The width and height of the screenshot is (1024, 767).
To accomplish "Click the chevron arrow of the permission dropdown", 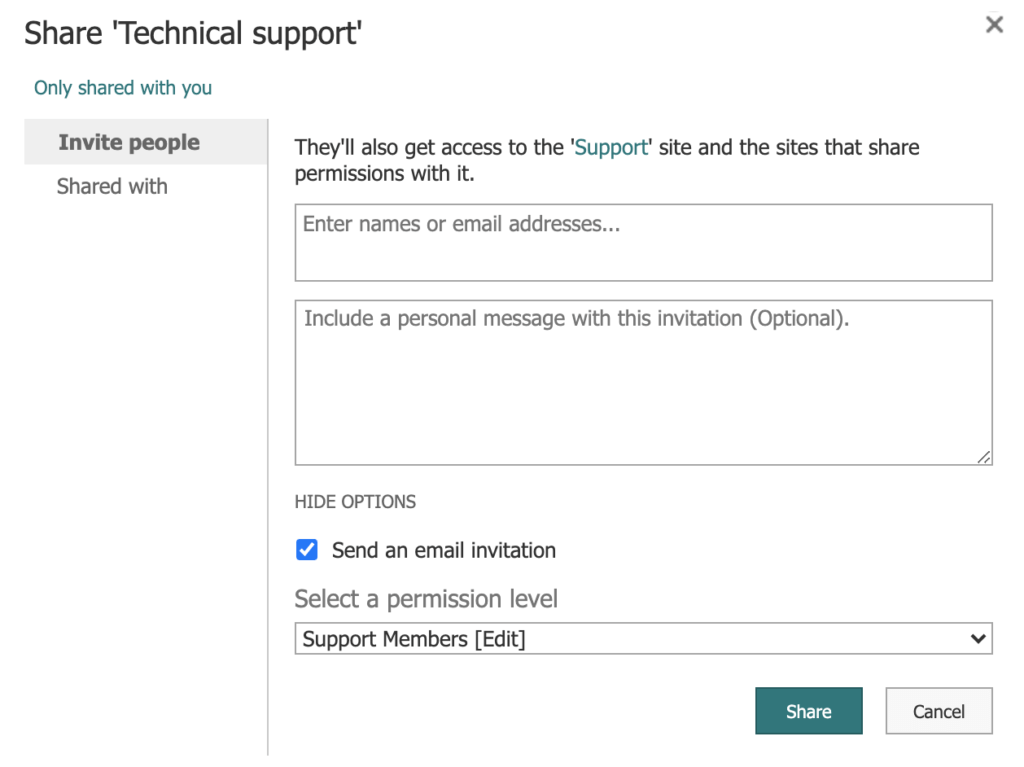I will (x=978, y=639).
